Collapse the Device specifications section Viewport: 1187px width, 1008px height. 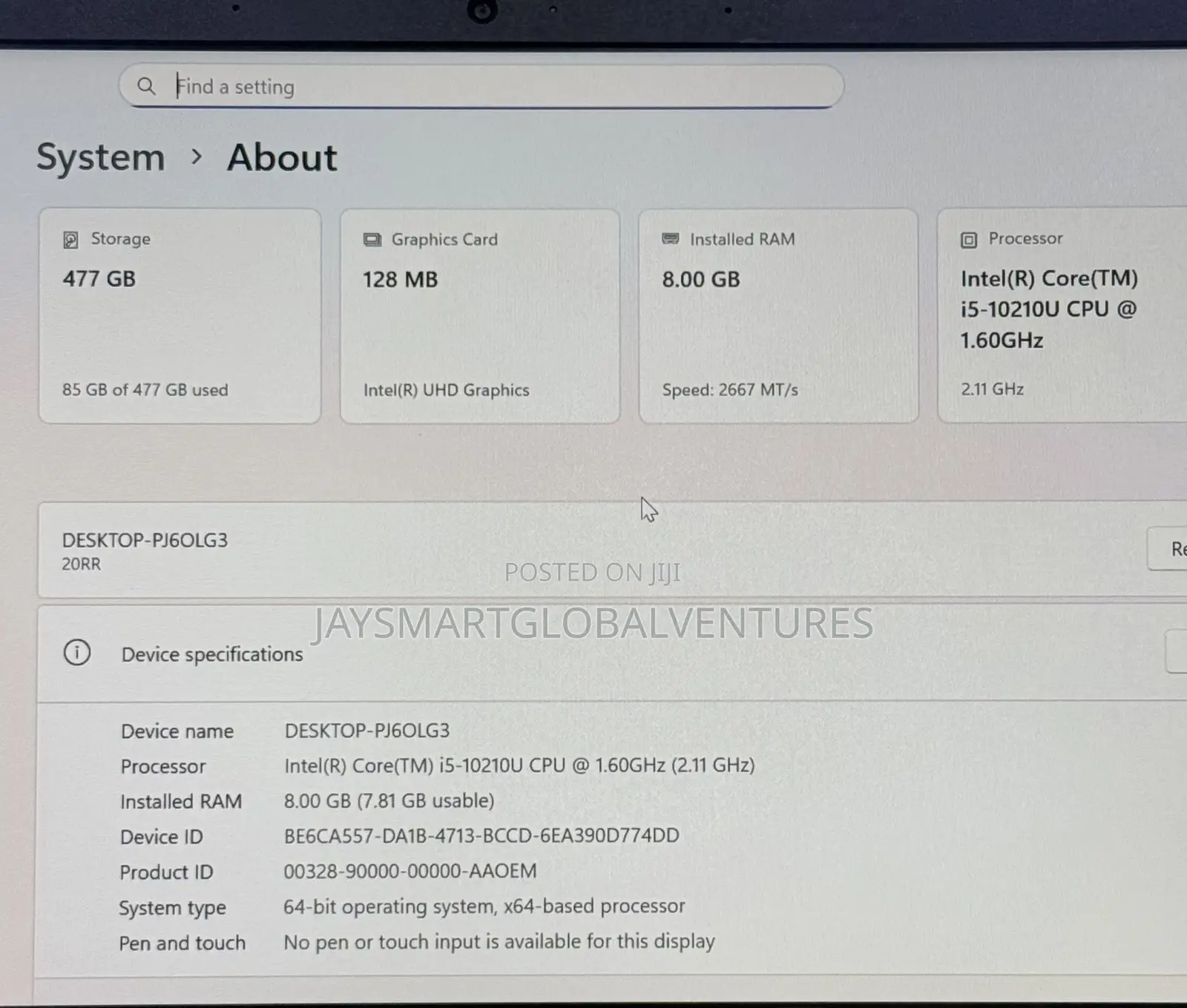point(612,653)
